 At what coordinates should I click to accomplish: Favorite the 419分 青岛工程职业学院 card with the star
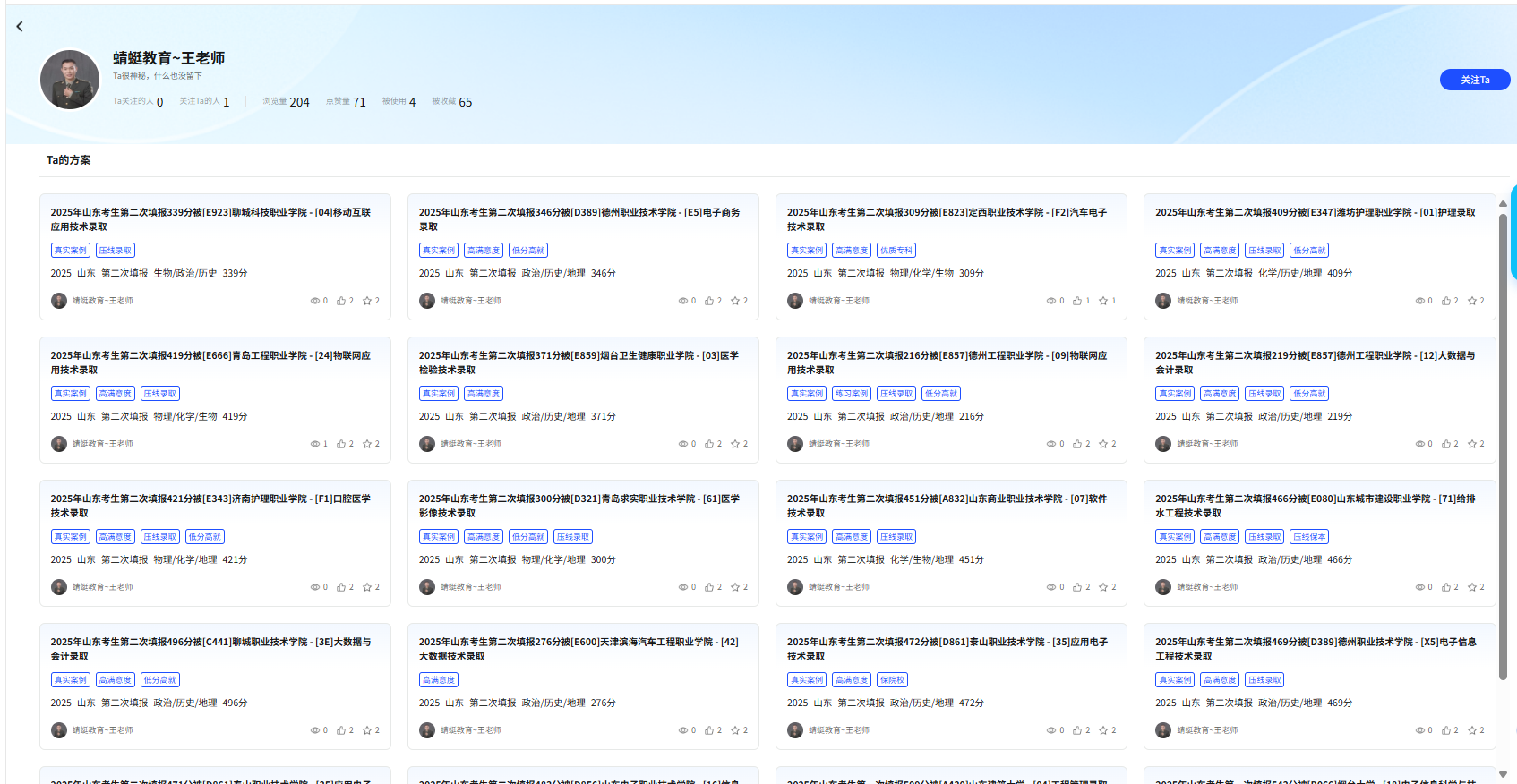point(367,444)
